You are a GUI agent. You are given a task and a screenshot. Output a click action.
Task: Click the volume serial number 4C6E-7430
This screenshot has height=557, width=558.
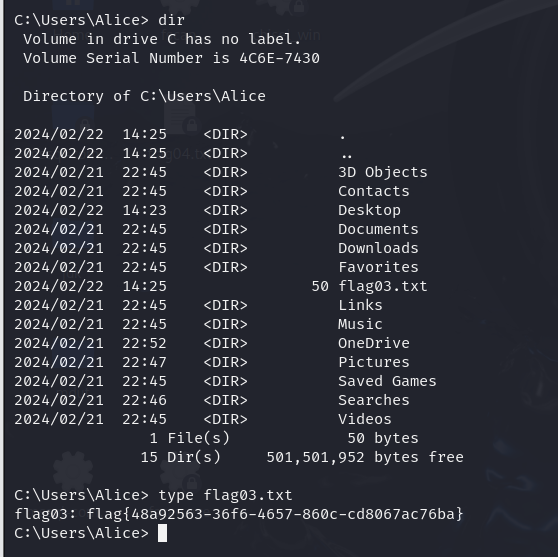coord(279,58)
